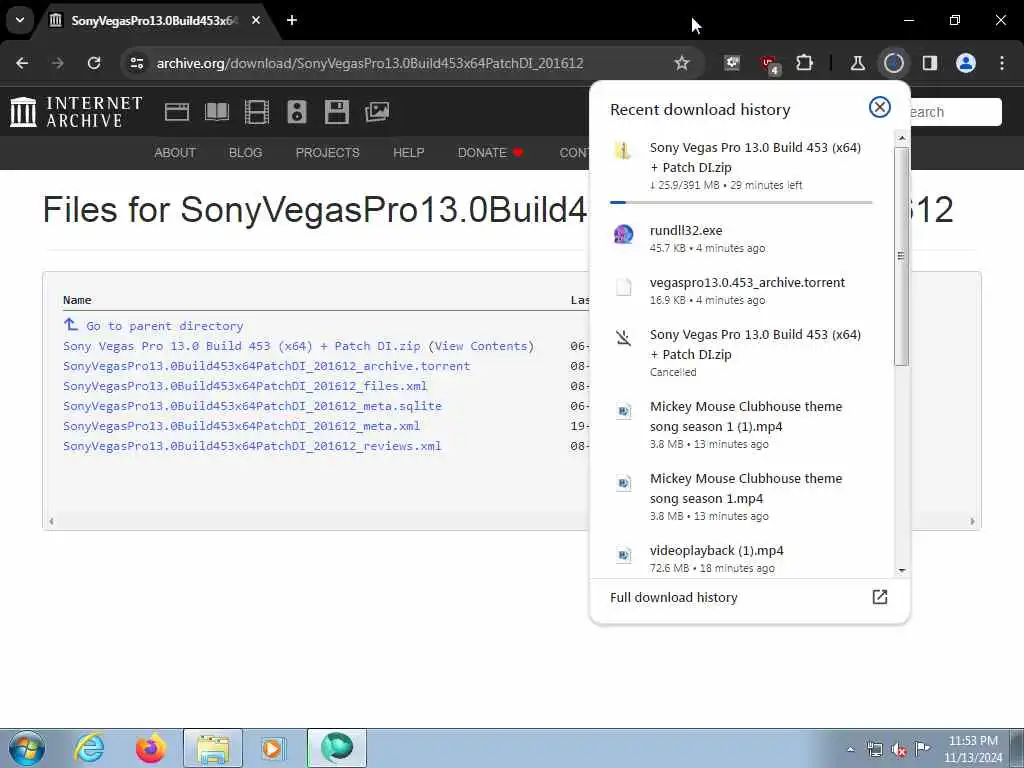This screenshot has height=768, width=1024.
Task: Open the browser side panel icon
Action: click(x=930, y=63)
